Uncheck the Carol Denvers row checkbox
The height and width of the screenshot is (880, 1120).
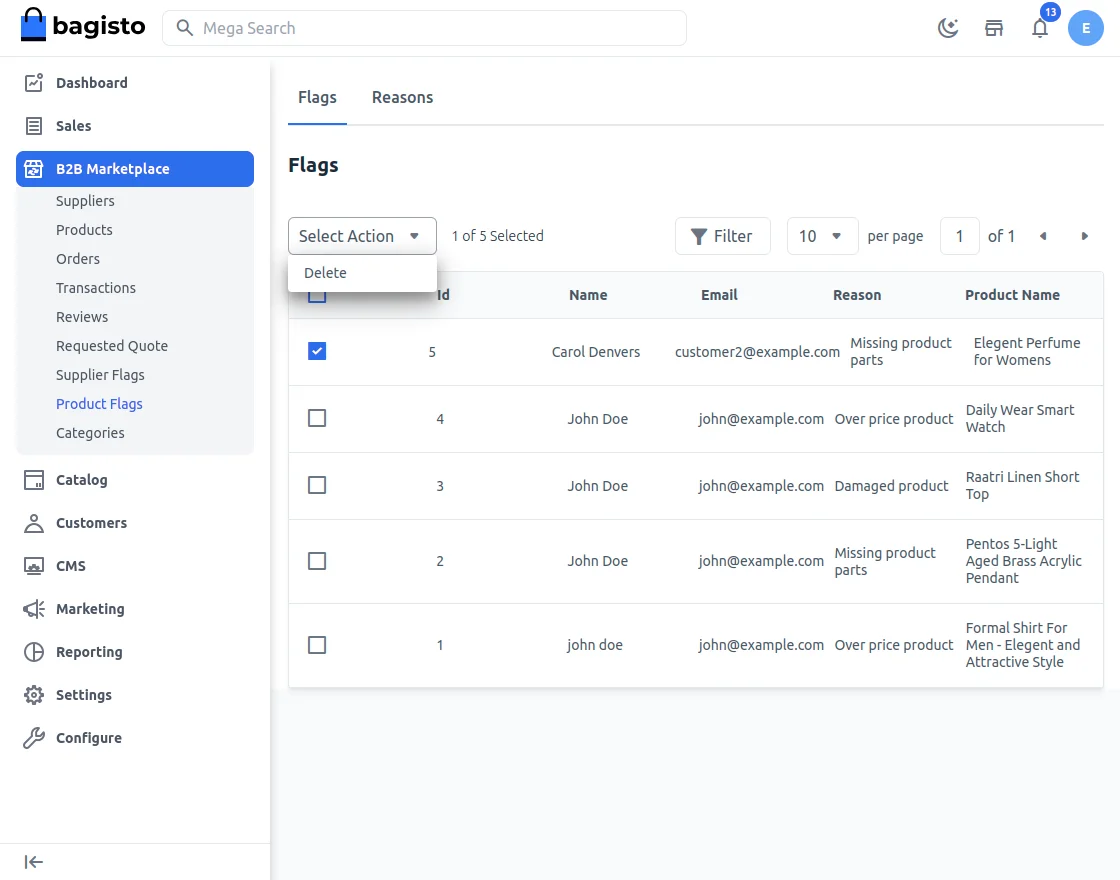coord(317,351)
